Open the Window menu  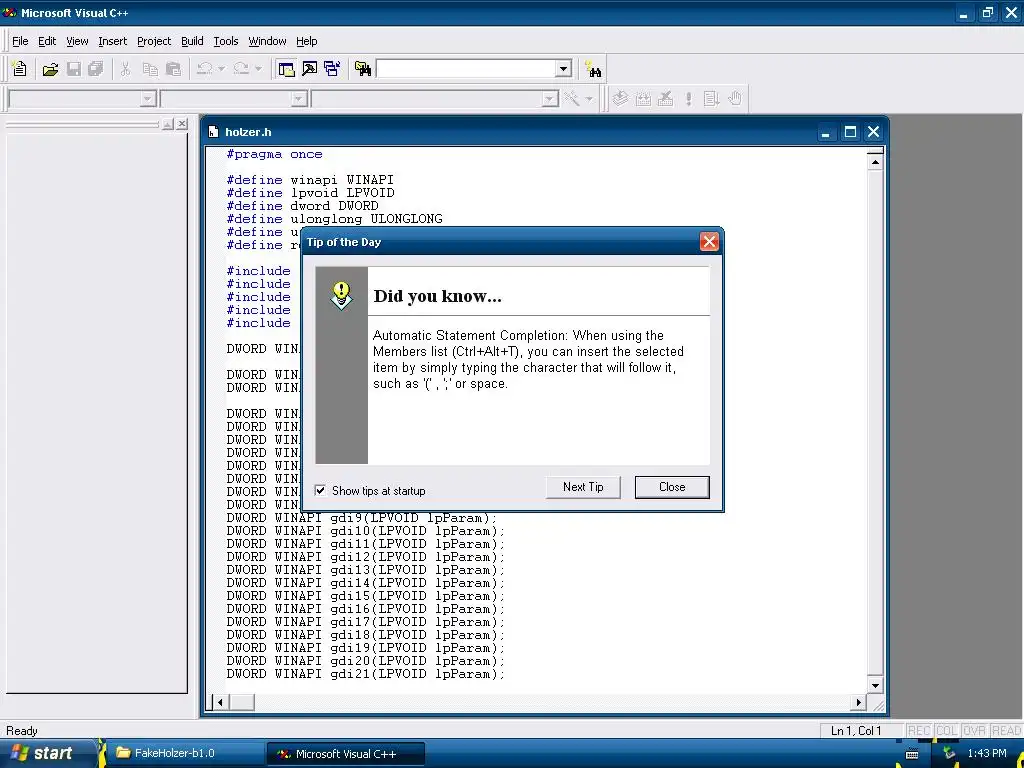[267, 41]
